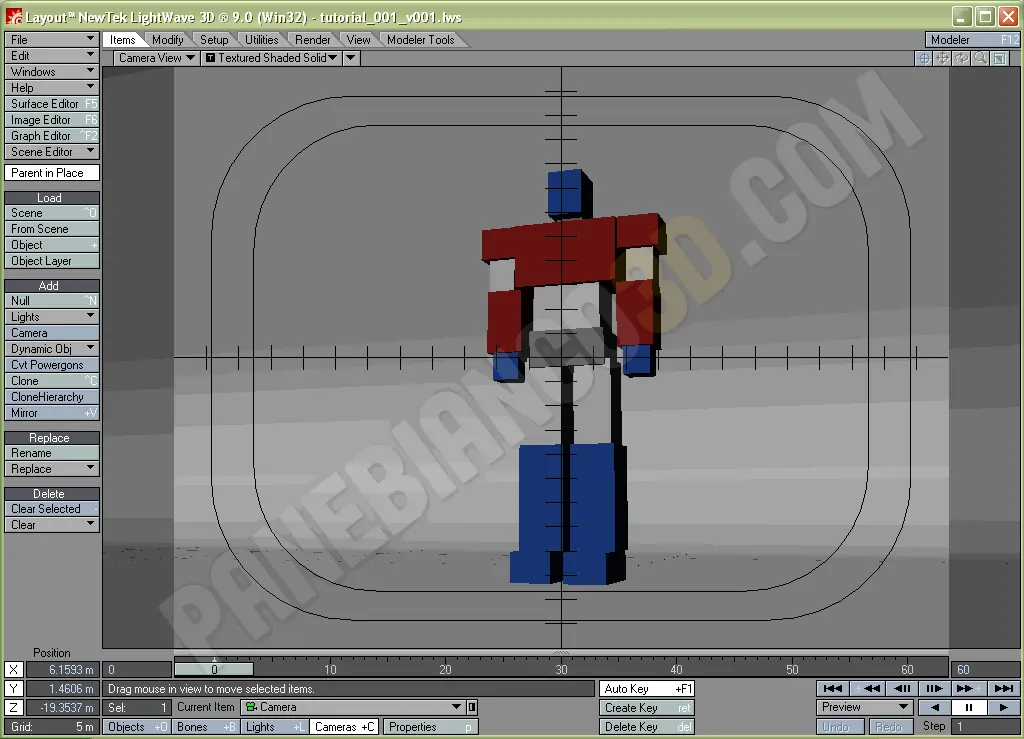This screenshot has height=739, width=1024.
Task: Open the Preview dropdown
Action: [x=864, y=707]
